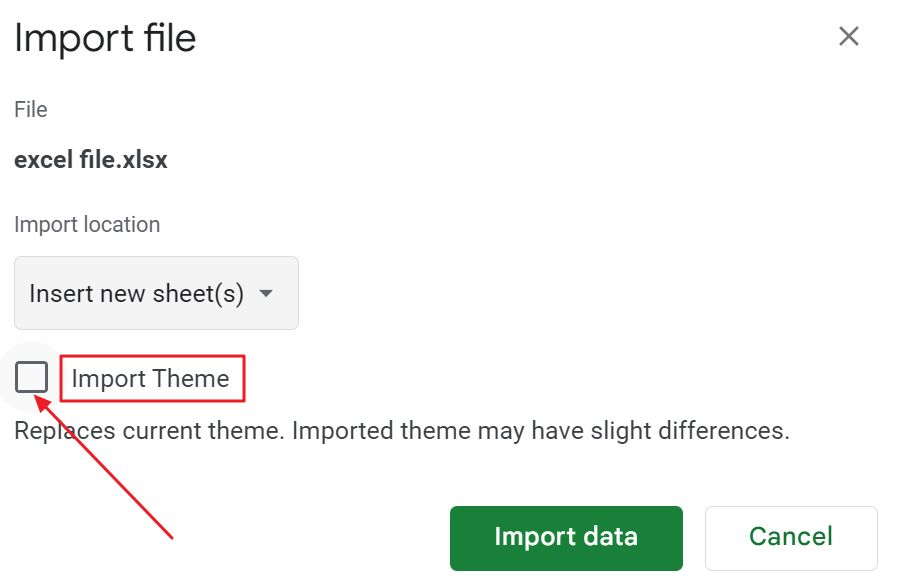898x586 pixels.
Task: Click the dropdown arrow beside Insert new sheet(s)
Action: (267, 293)
